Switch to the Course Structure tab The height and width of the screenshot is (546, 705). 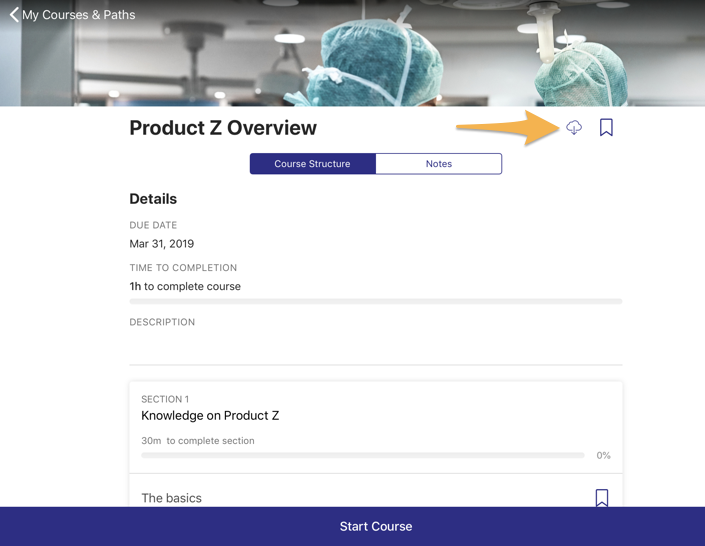coord(312,164)
